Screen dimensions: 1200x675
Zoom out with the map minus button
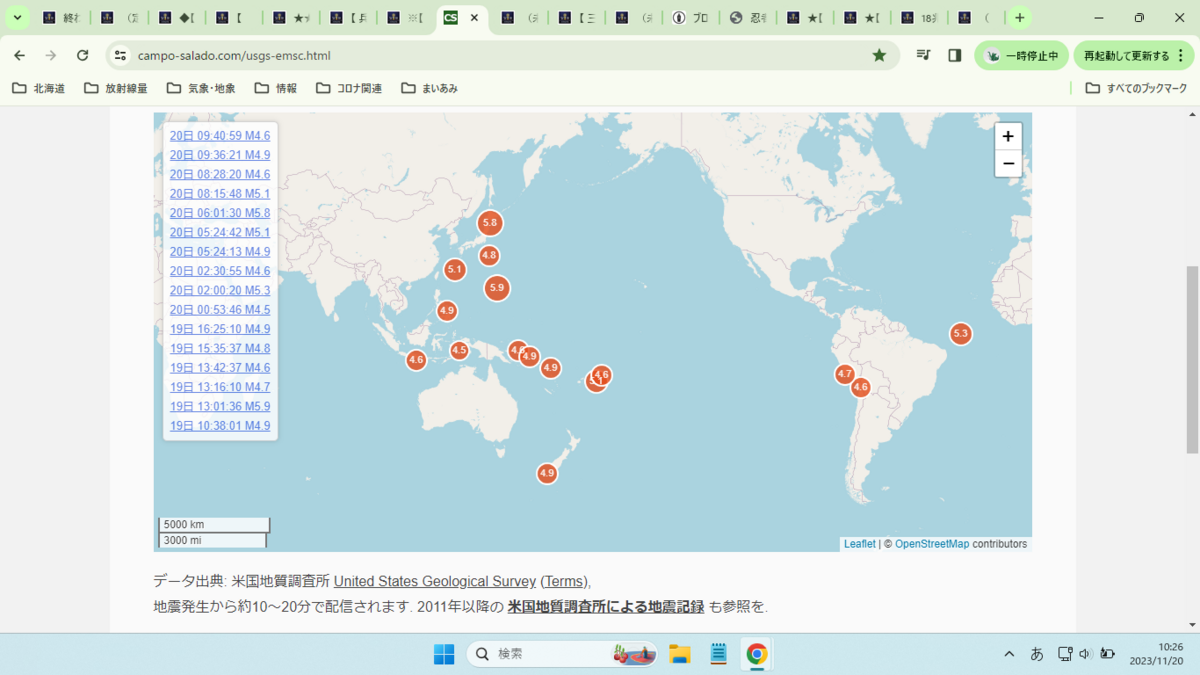click(1008, 163)
